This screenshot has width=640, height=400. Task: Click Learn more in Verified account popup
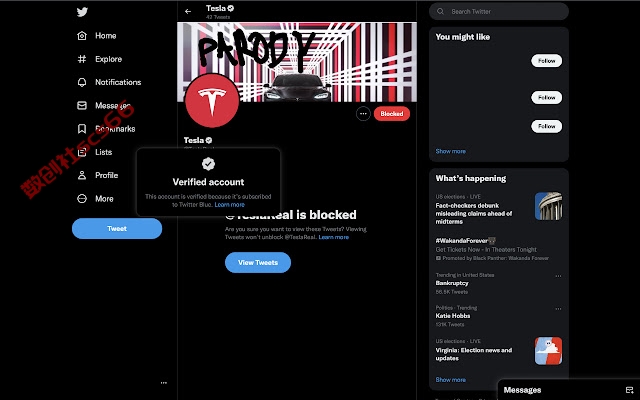[x=230, y=204]
